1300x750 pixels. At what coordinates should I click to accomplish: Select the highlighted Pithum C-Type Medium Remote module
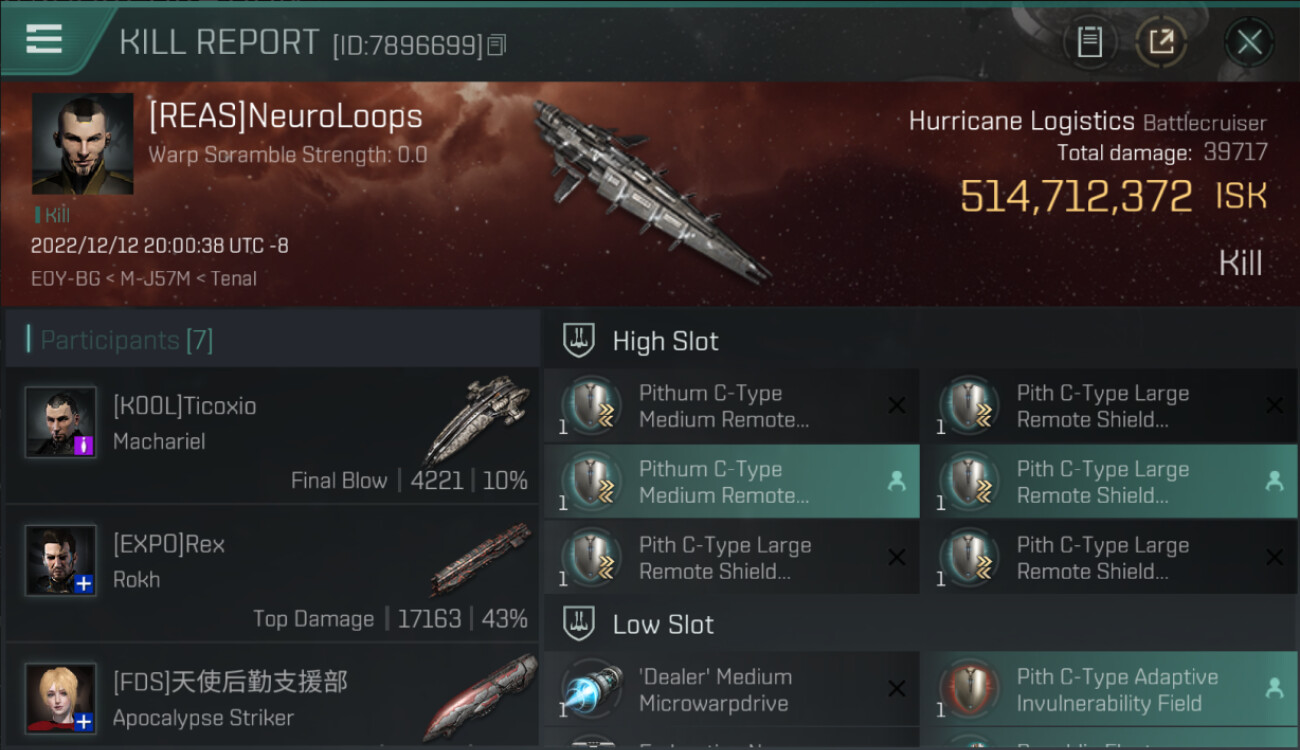pos(731,482)
